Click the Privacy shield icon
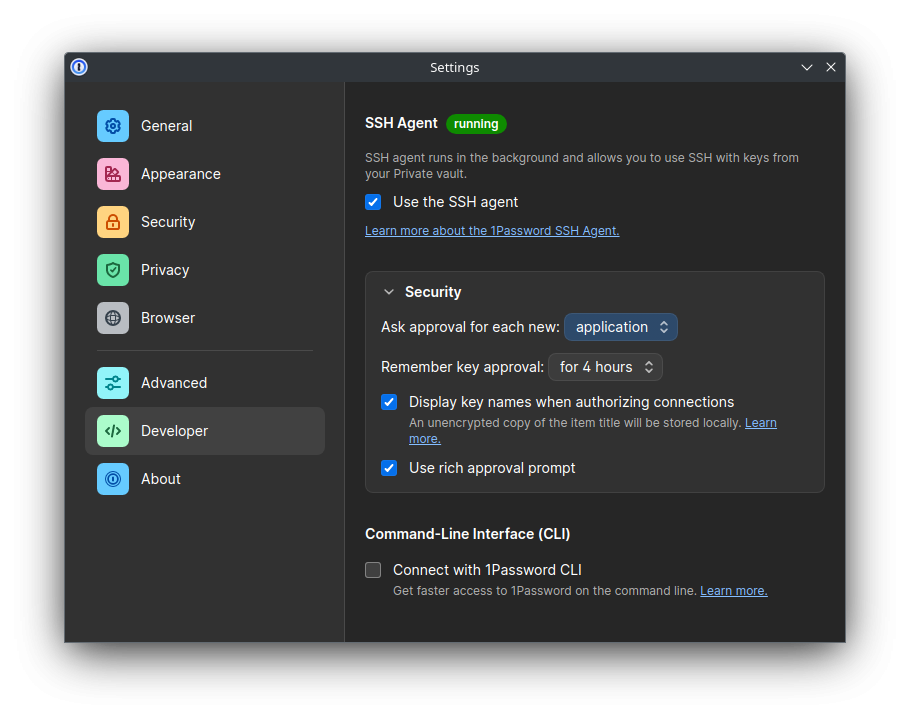Viewport: 910px width, 719px height. (x=113, y=270)
